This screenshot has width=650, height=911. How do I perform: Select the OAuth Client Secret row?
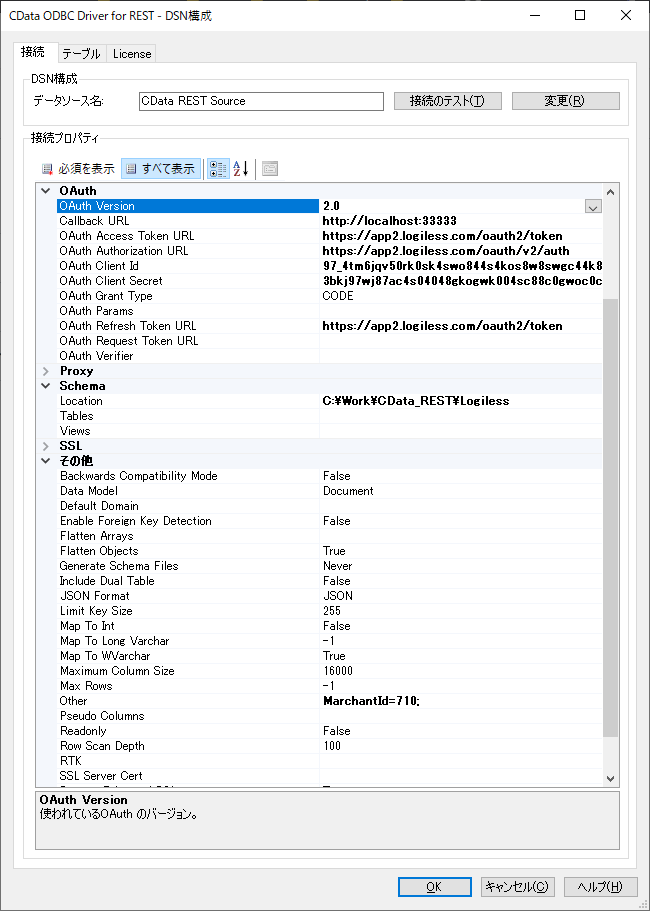(330, 281)
